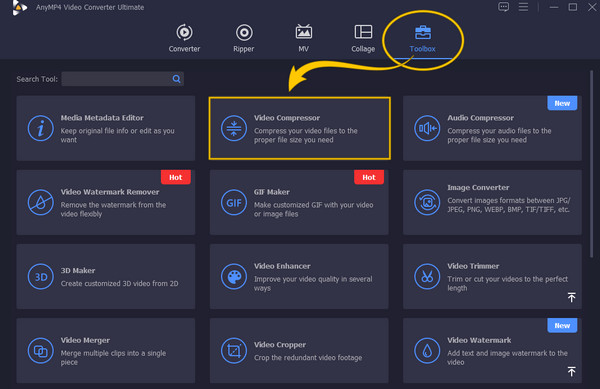Go to the Collage tab
600x389 pixels.
click(x=363, y=38)
